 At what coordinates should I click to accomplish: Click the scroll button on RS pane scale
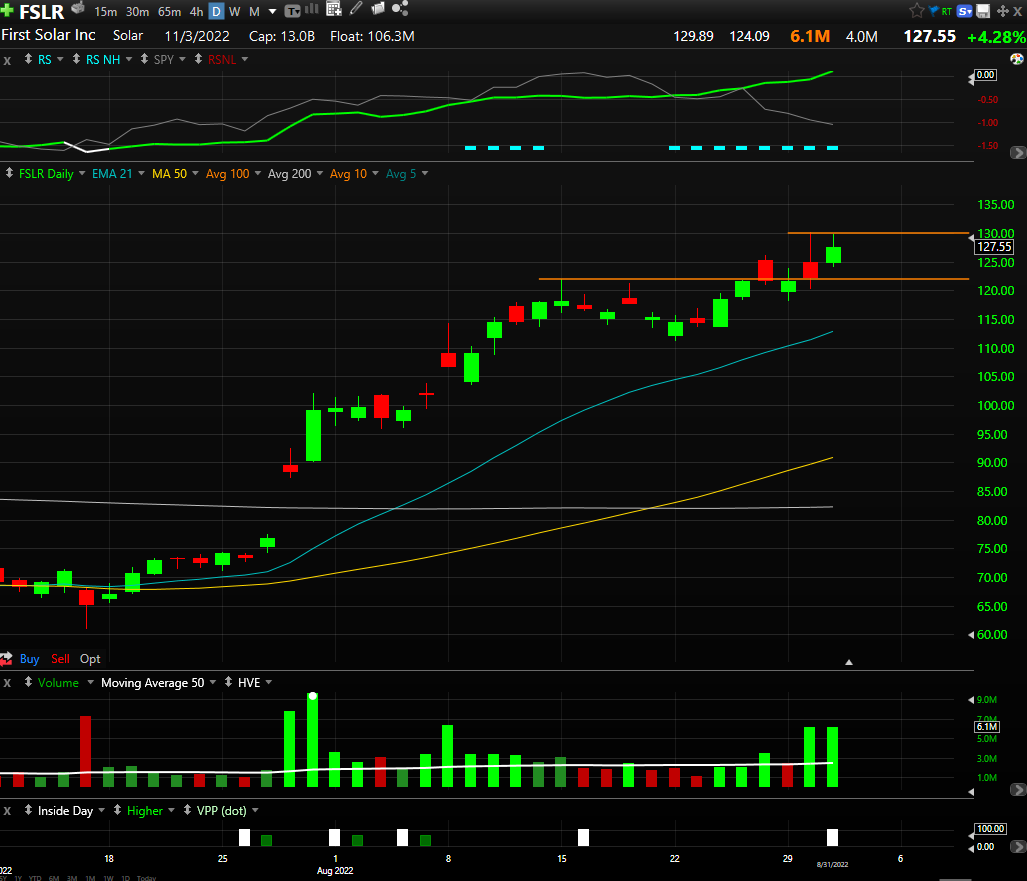1018,153
